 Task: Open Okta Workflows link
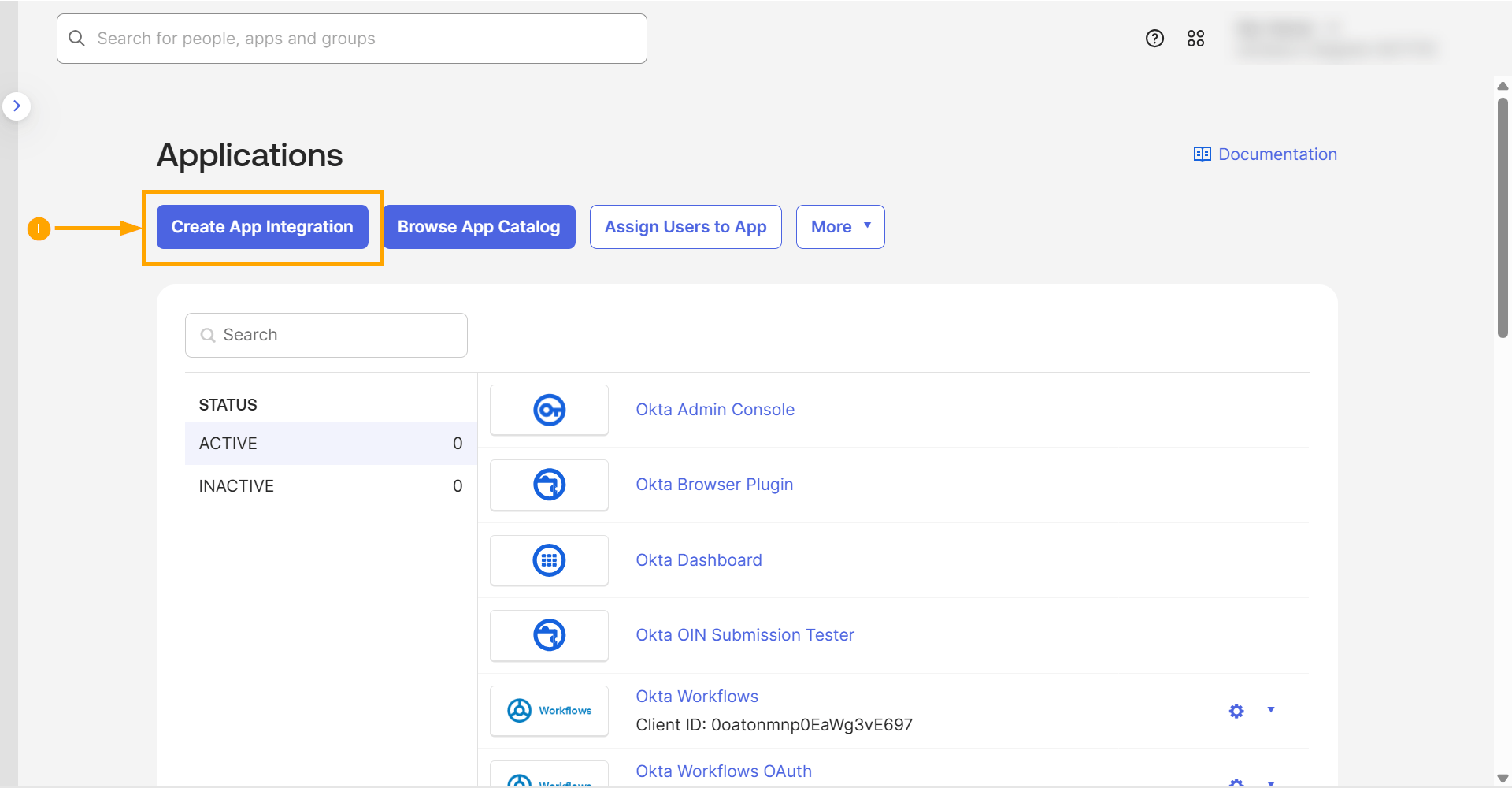pos(697,697)
